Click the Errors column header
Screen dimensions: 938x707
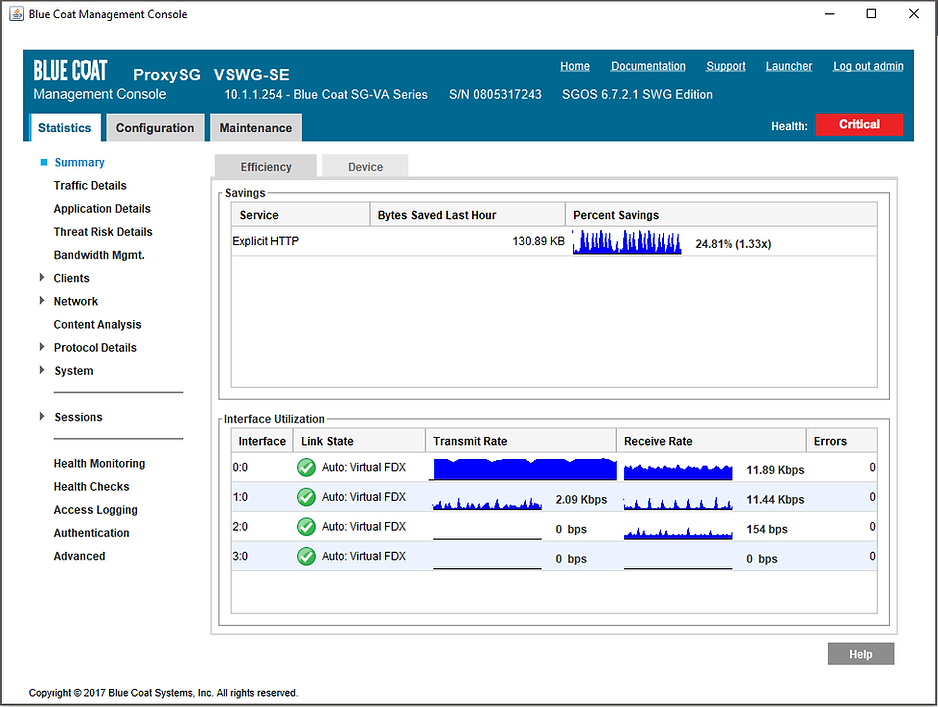click(842, 441)
